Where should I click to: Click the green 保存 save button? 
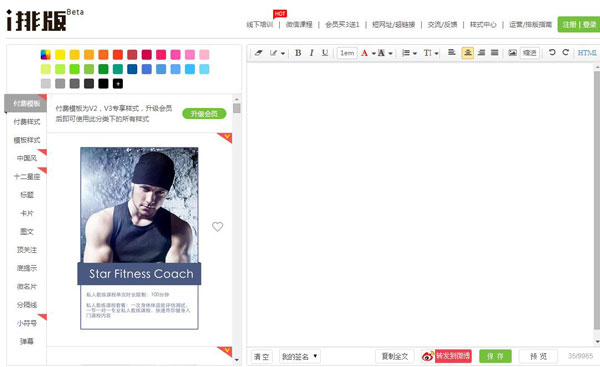(x=495, y=356)
